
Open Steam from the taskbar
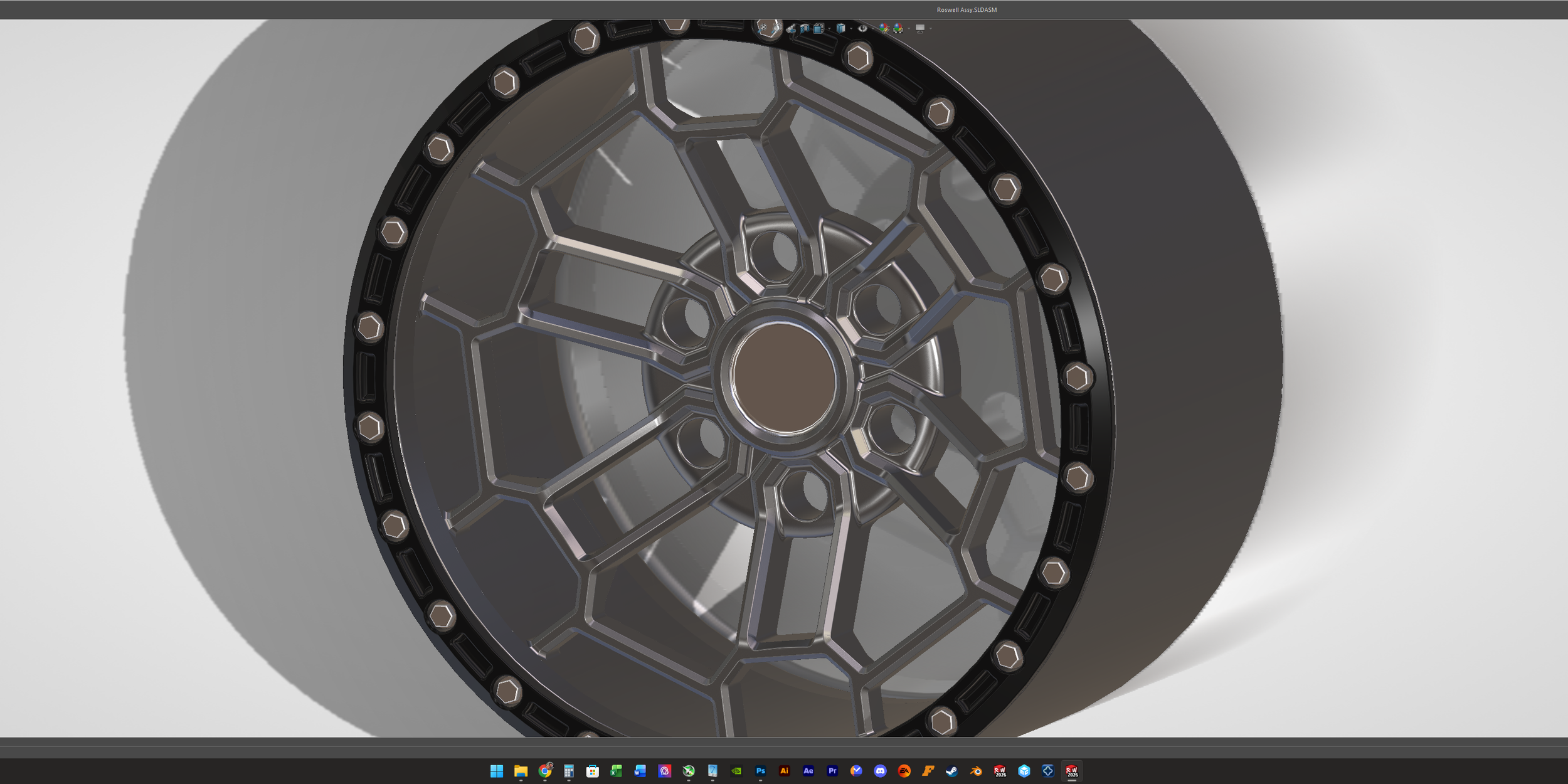pos(952,771)
